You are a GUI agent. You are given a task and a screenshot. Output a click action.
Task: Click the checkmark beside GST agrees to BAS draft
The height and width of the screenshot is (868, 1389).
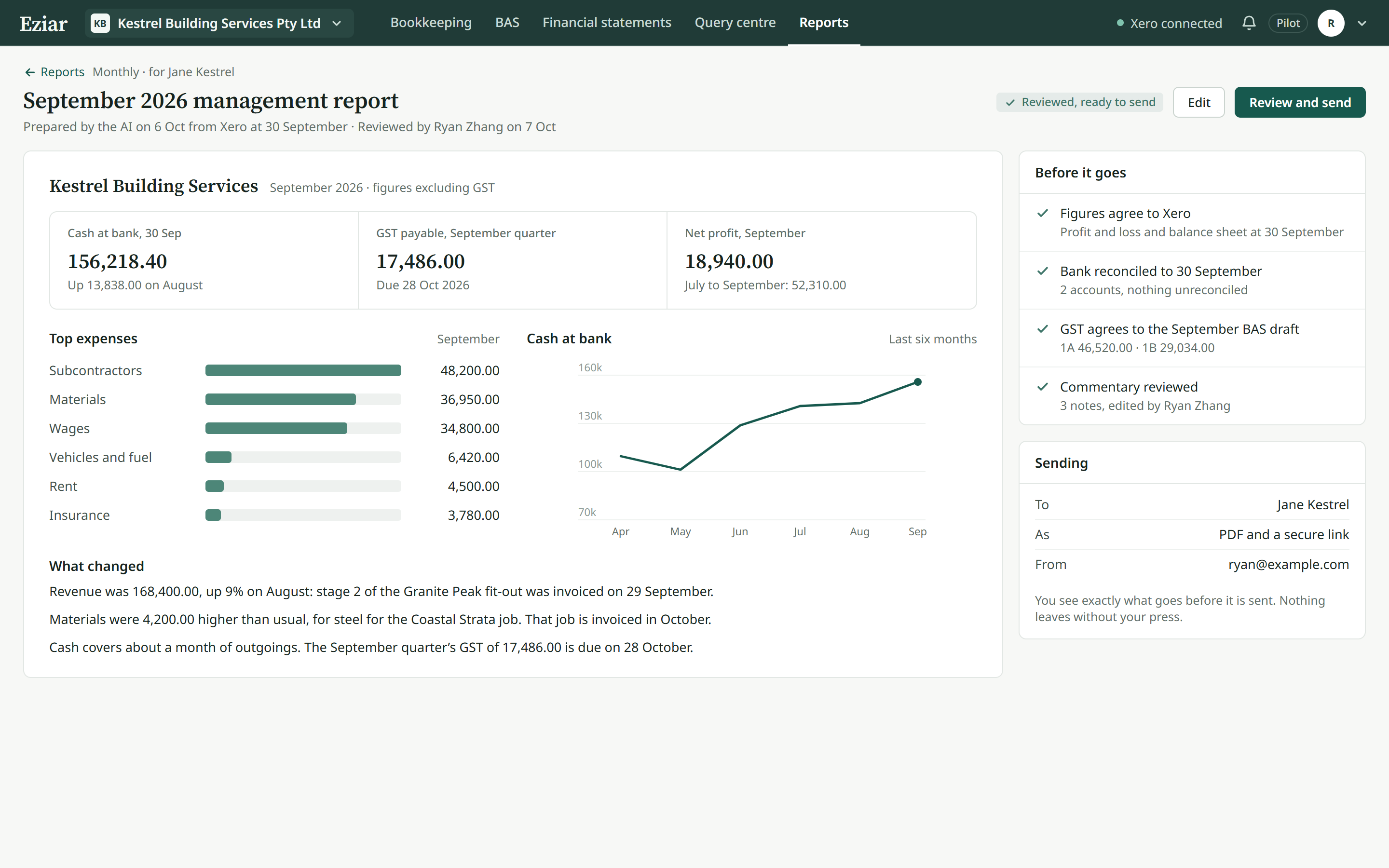1042,329
